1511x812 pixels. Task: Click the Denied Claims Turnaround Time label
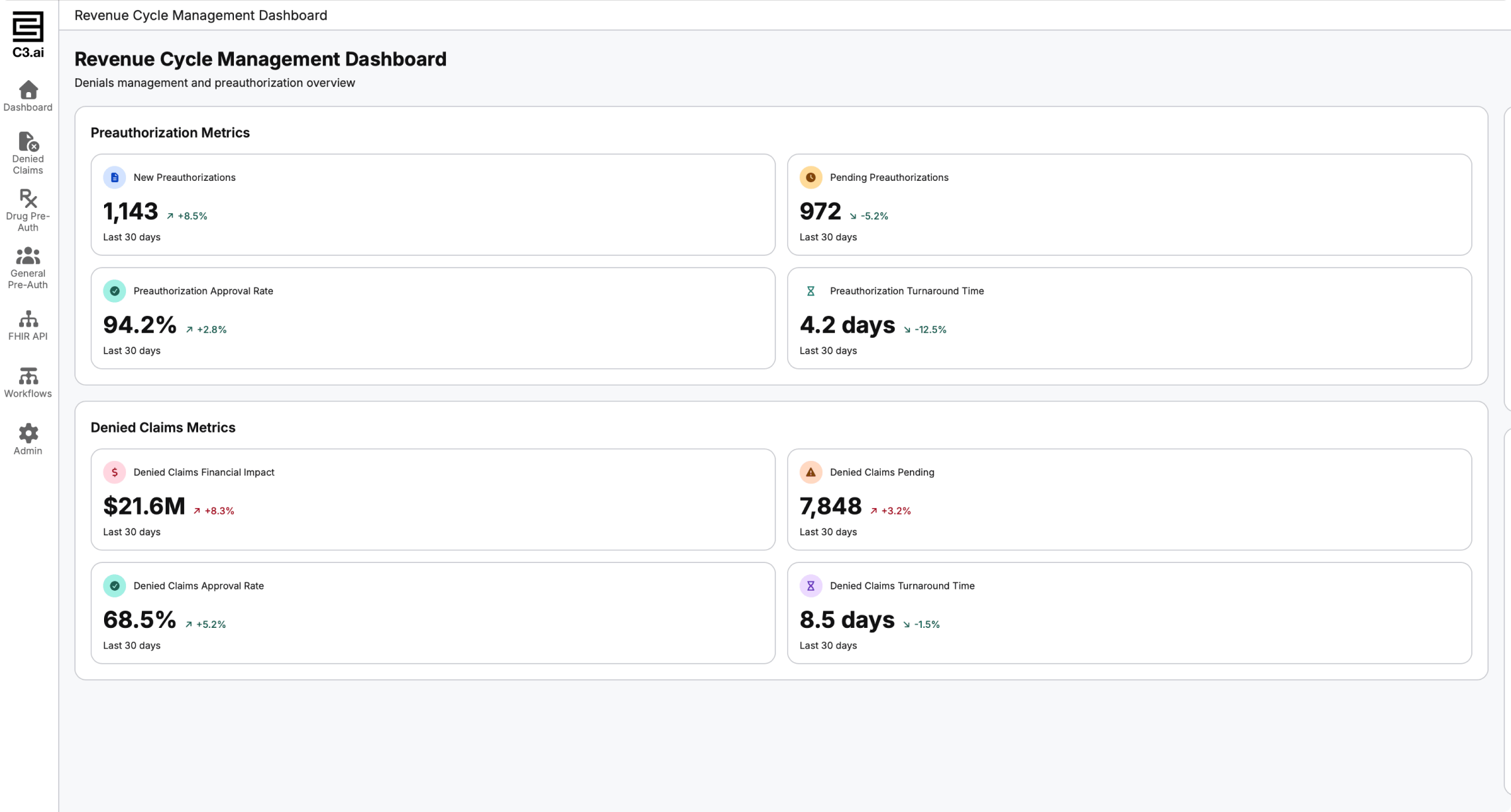(x=902, y=585)
